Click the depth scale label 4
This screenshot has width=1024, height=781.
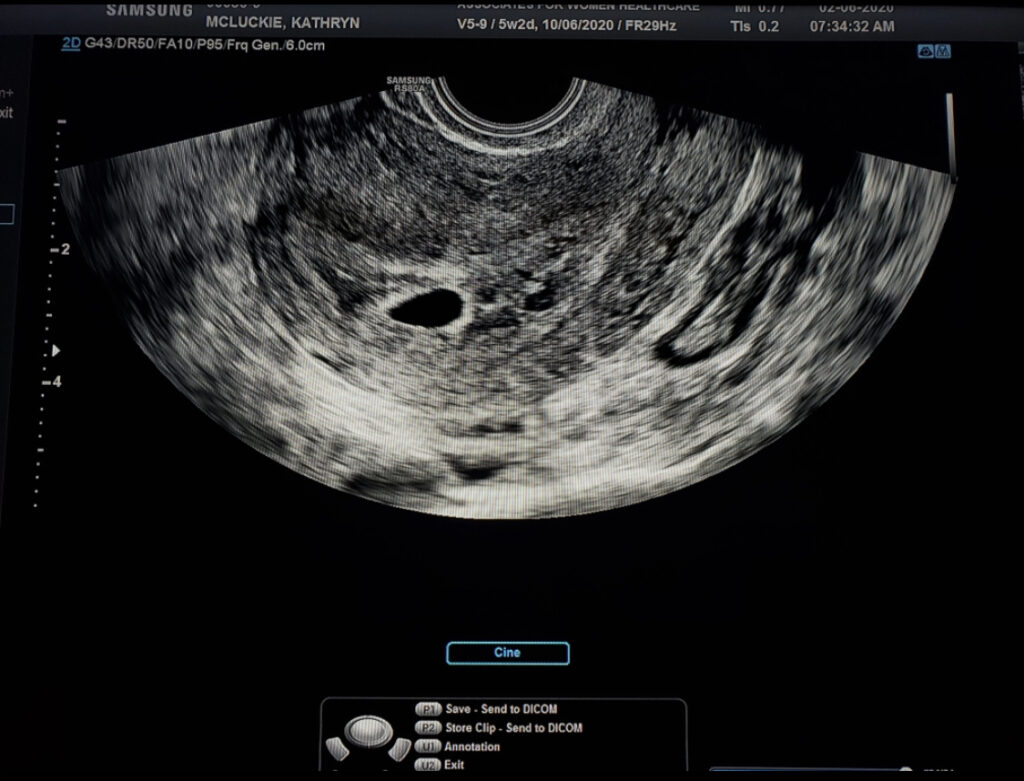click(x=57, y=381)
